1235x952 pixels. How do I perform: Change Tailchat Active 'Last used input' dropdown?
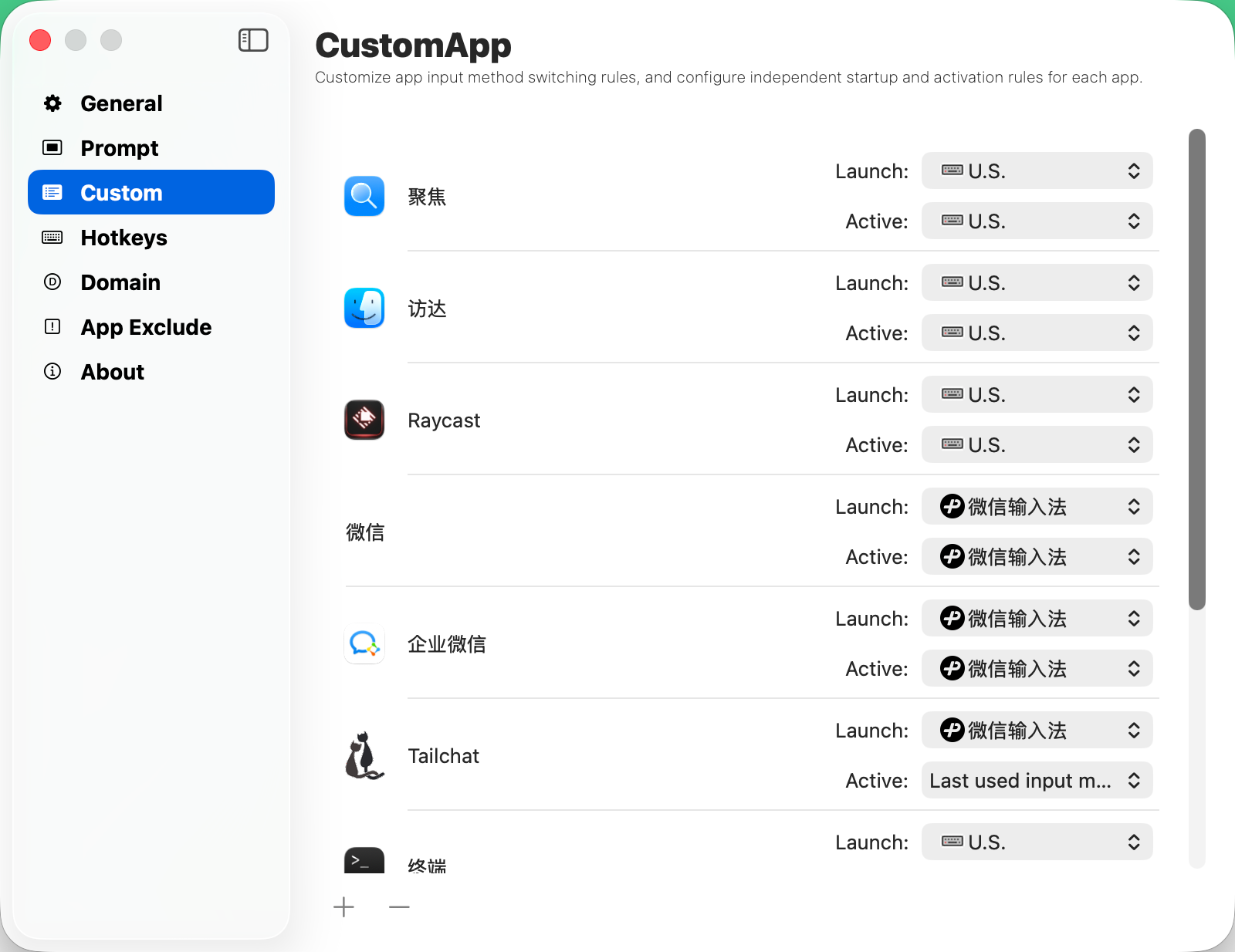coord(1037,780)
